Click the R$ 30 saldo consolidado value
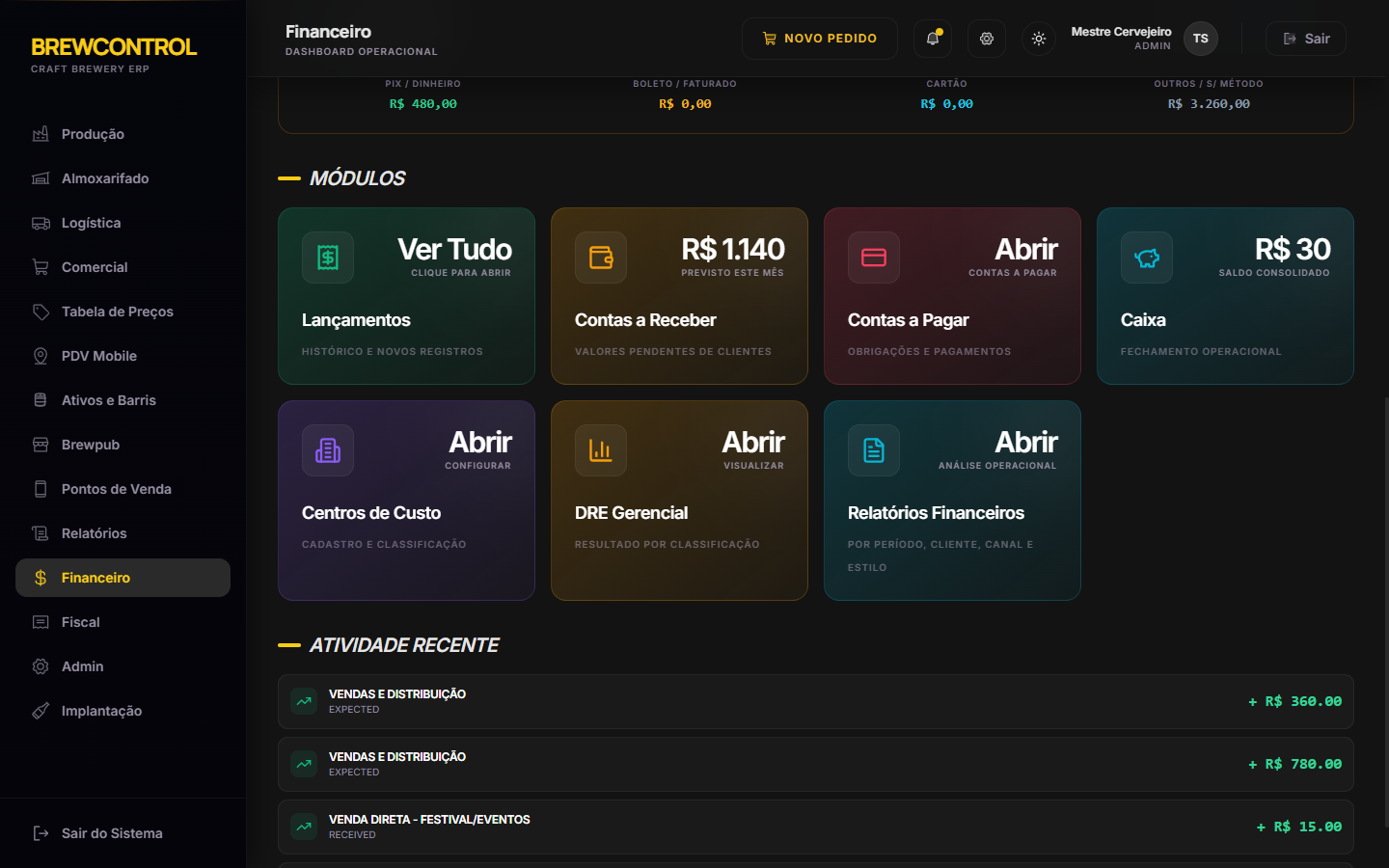This screenshot has width=1389, height=868. click(1293, 250)
